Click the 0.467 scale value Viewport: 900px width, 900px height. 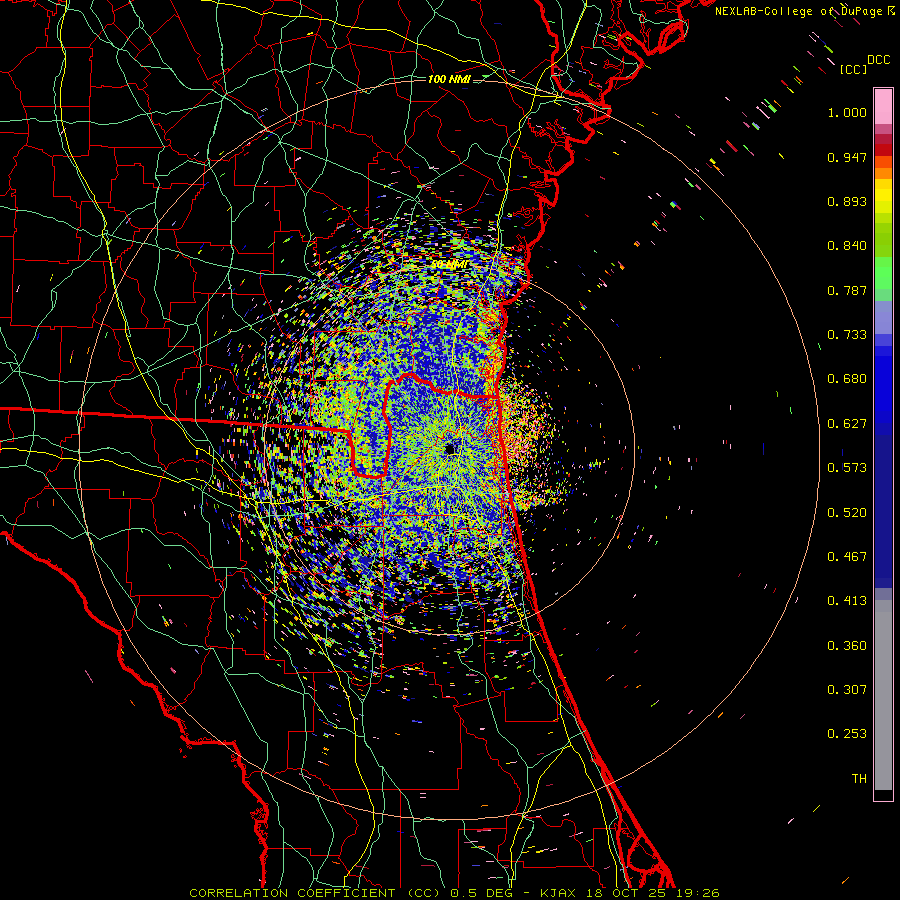[x=847, y=557]
